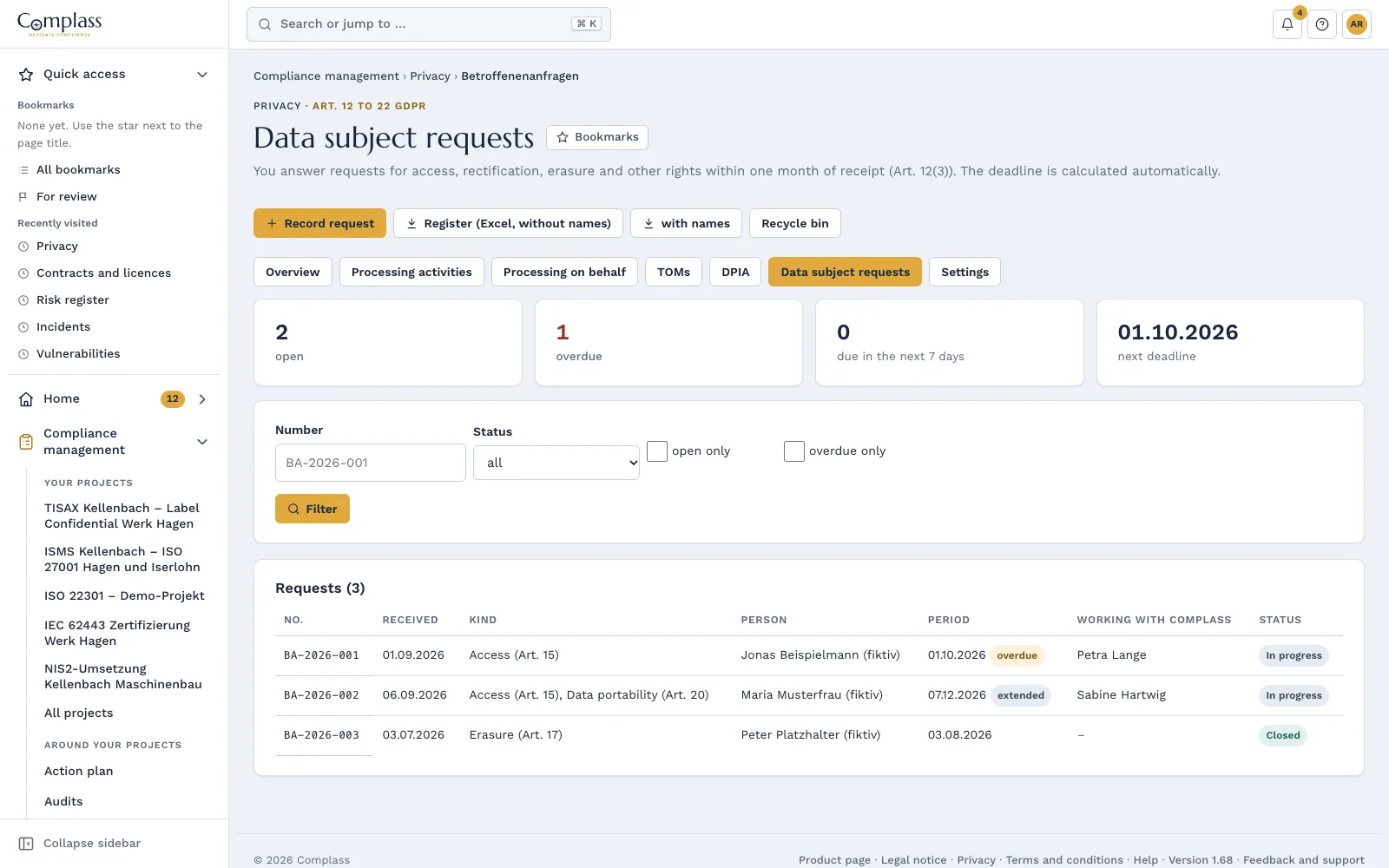1389x868 pixels.
Task: Click the flag icon beside For review
Action: pyautogui.click(x=23, y=197)
